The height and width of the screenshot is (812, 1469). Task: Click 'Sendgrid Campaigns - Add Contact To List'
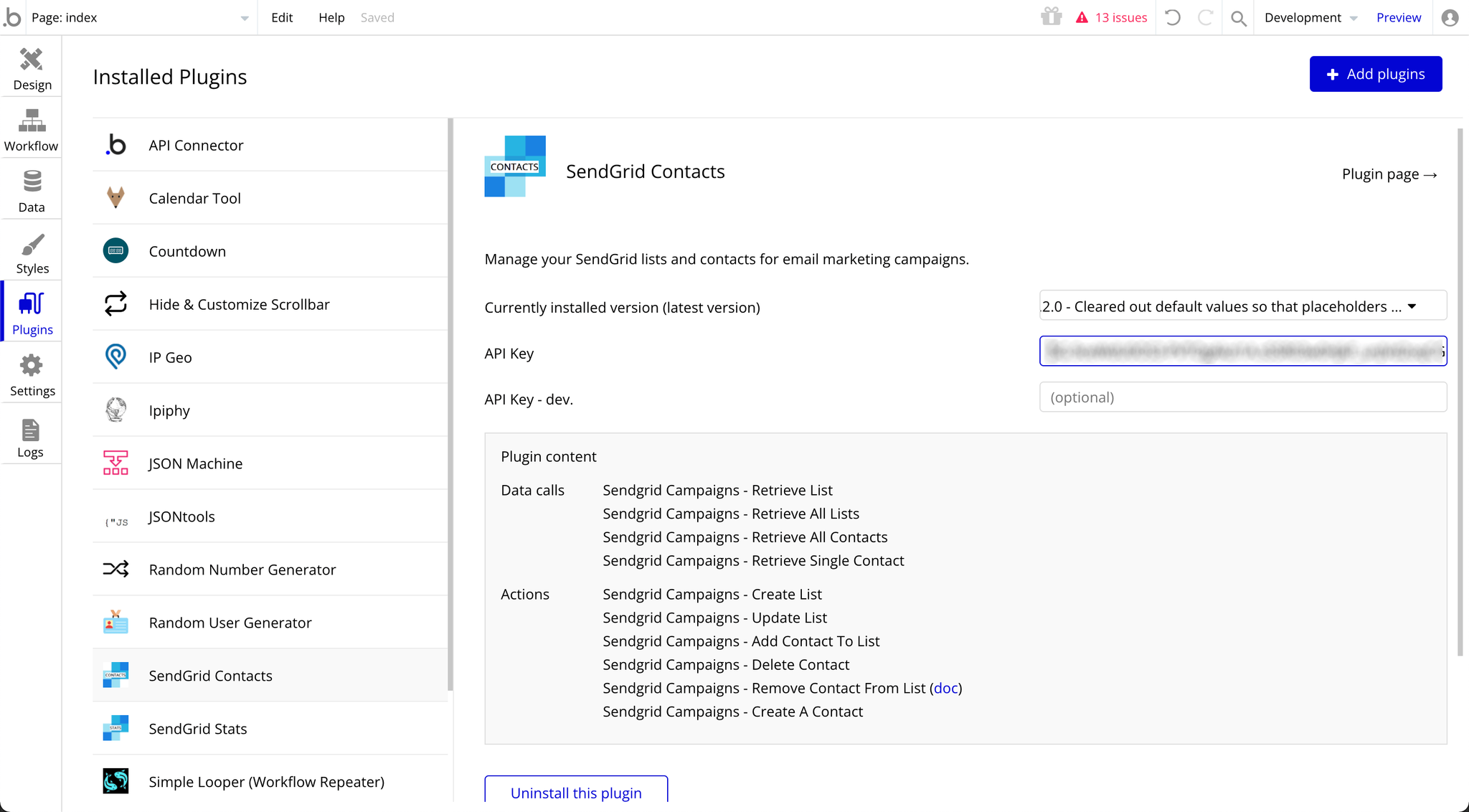click(741, 641)
